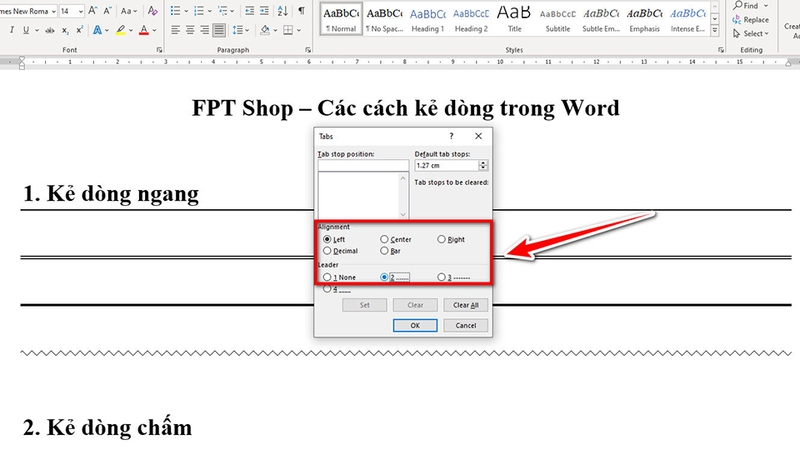This screenshot has width=800, height=450.
Task: Click the Clear All Formatting icon
Action: [153, 11]
